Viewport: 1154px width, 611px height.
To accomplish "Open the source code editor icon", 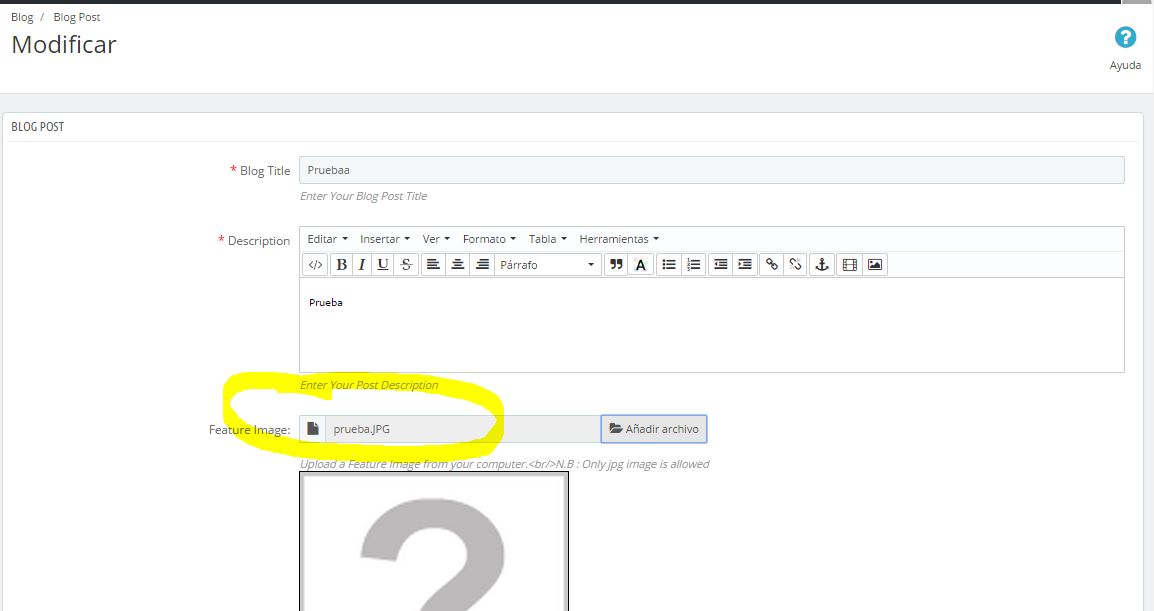I will point(315,265).
